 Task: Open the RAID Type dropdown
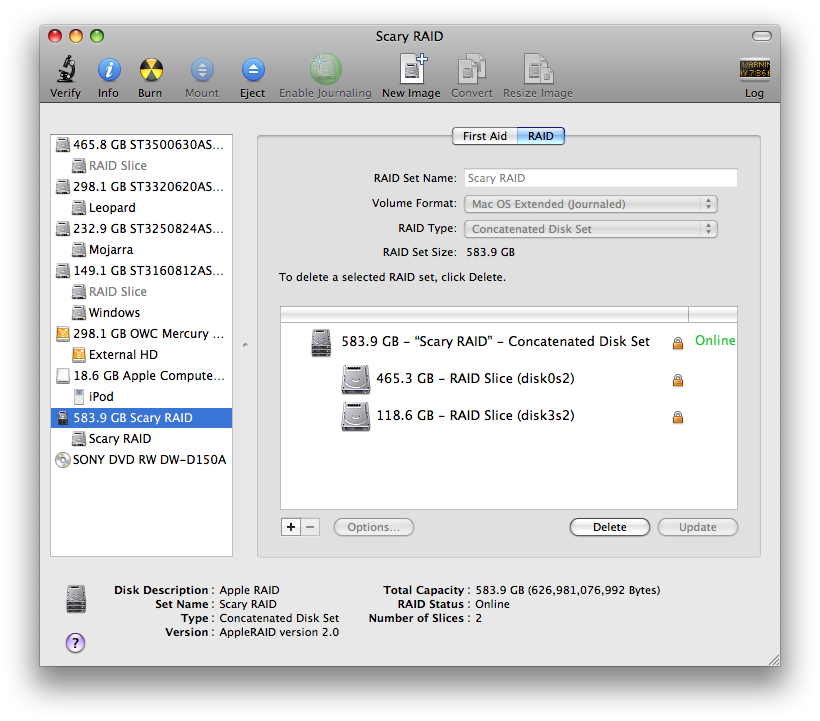(590, 229)
